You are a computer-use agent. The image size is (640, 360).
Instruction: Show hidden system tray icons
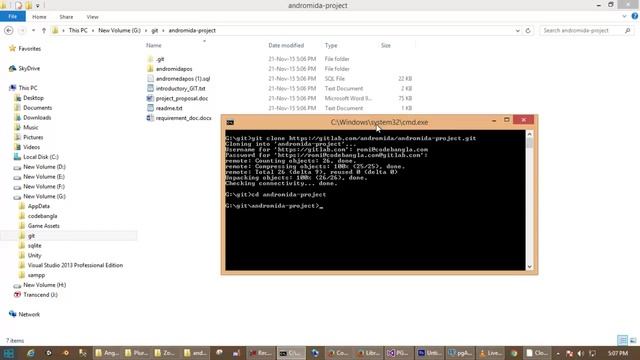[558, 353]
